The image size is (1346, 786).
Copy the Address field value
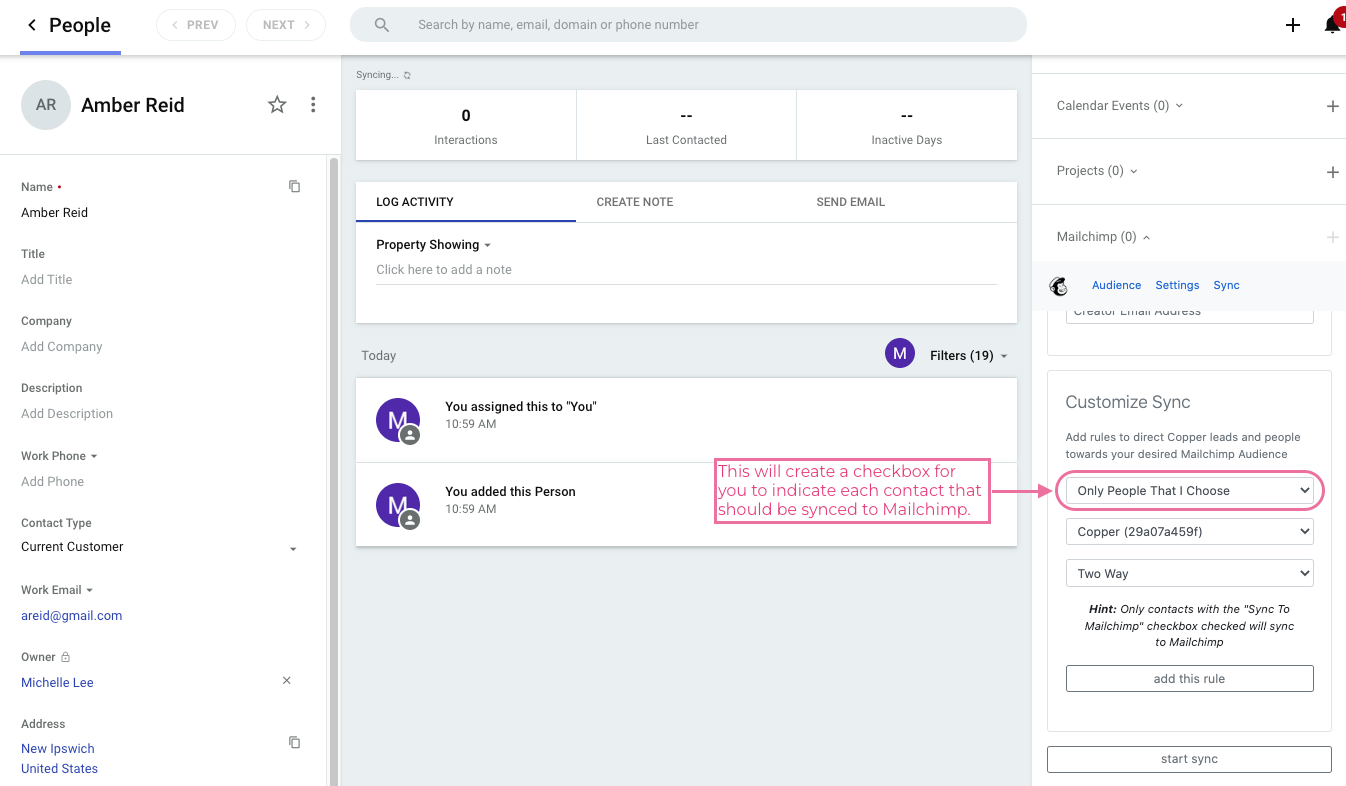pyautogui.click(x=294, y=742)
